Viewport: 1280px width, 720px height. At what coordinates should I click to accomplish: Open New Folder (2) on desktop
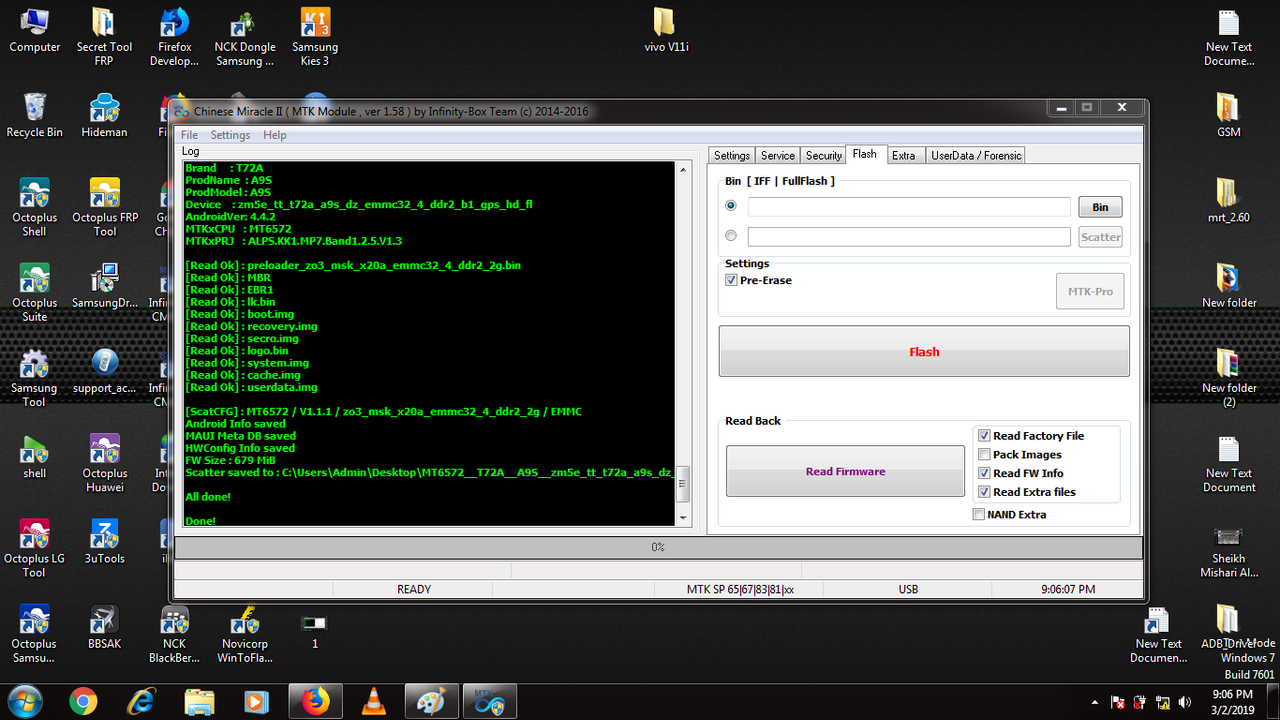tap(1229, 378)
